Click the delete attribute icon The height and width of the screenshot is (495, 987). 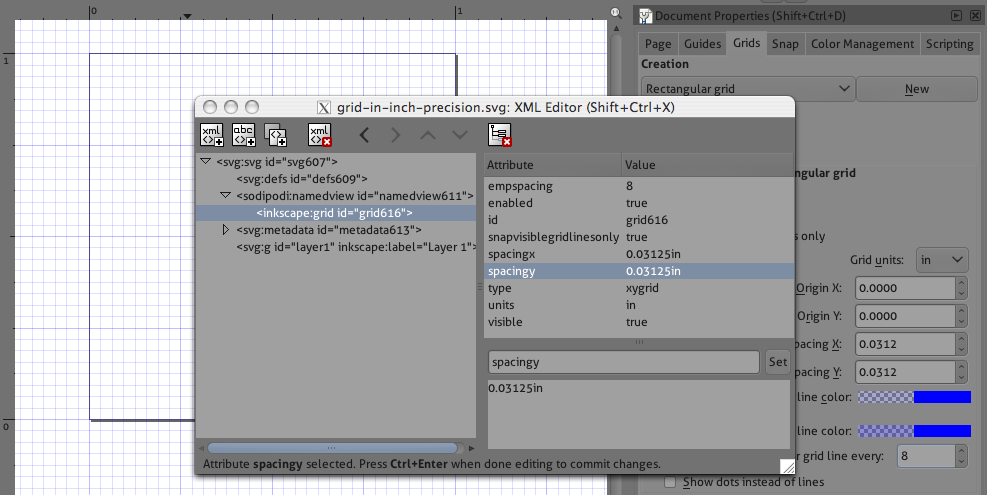click(500, 135)
